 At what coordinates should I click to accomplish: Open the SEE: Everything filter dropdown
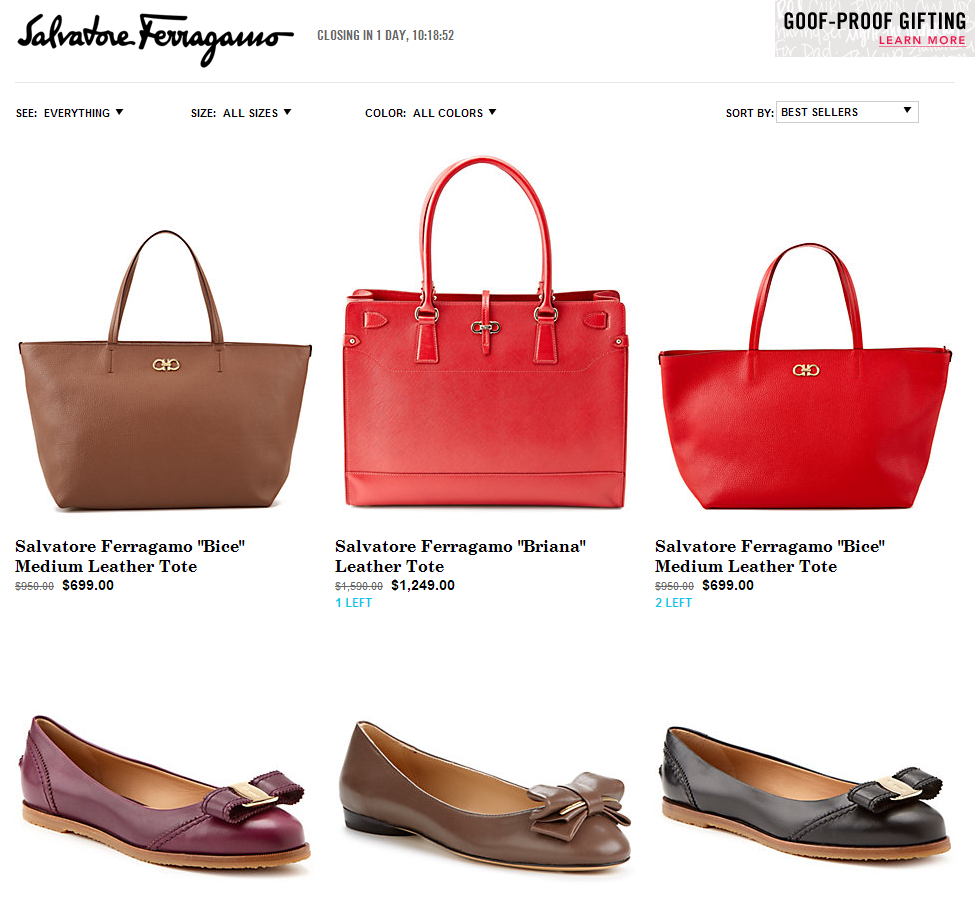click(x=70, y=113)
